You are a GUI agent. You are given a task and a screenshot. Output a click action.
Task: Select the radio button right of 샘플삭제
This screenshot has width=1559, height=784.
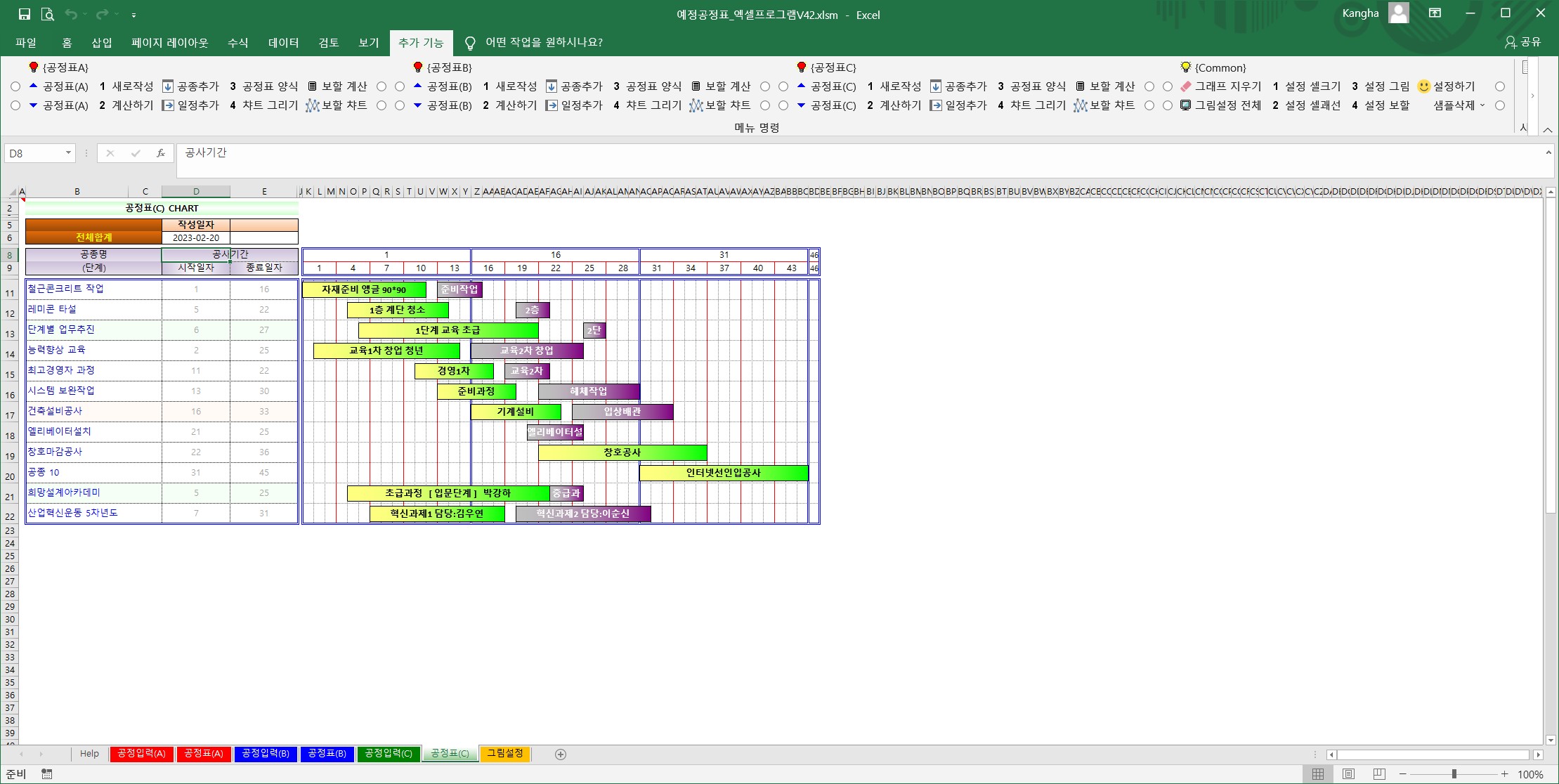[x=1500, y=105]
